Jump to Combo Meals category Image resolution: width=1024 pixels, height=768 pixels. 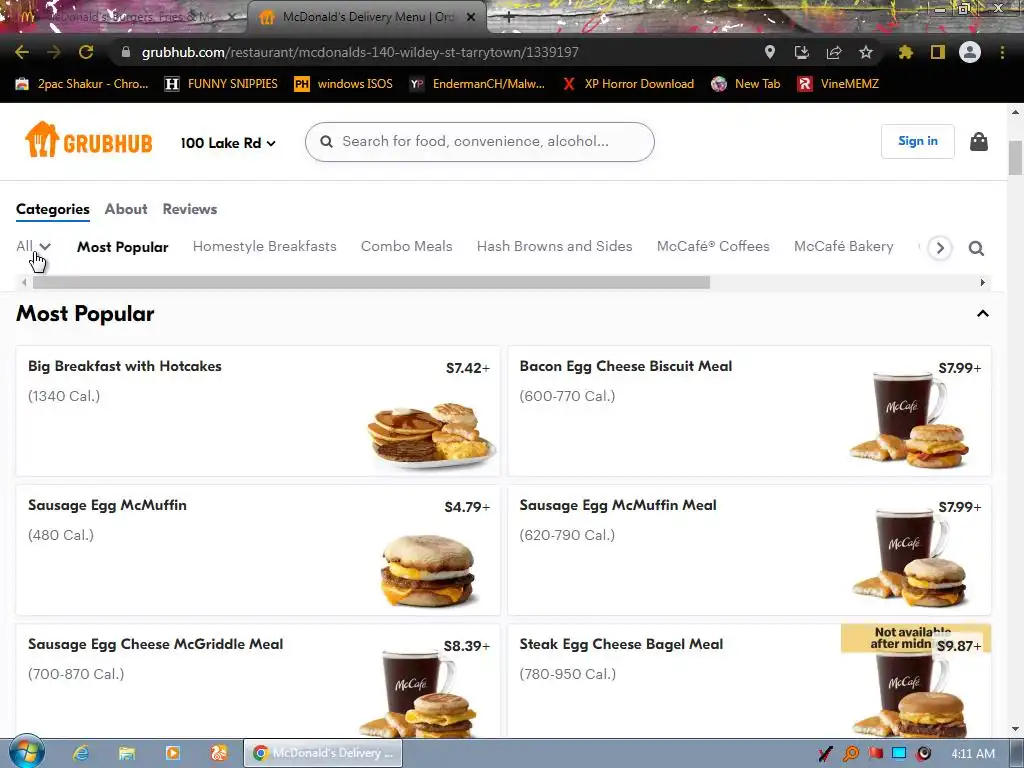click(407, 246)
